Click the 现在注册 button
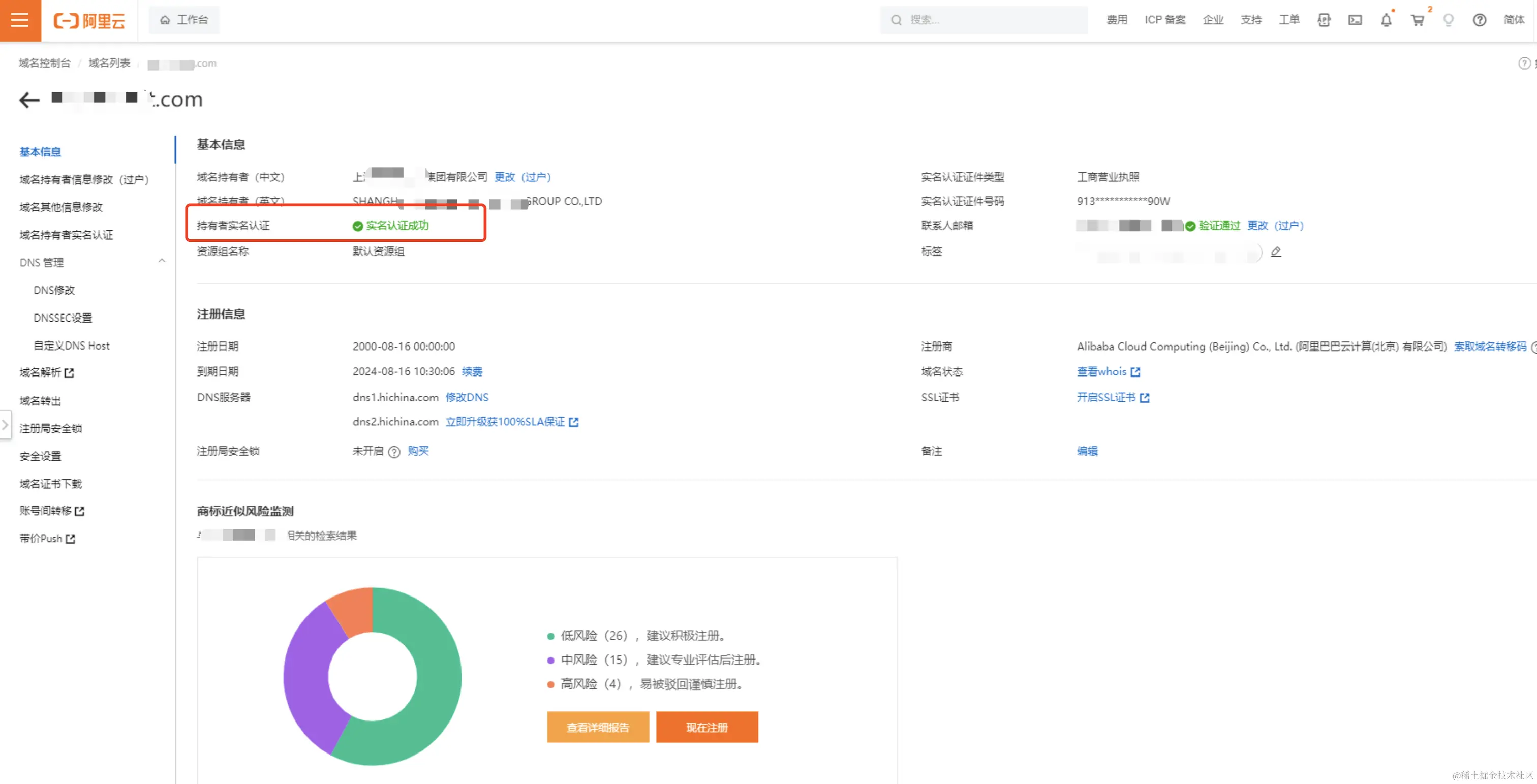 pos(706,727)
